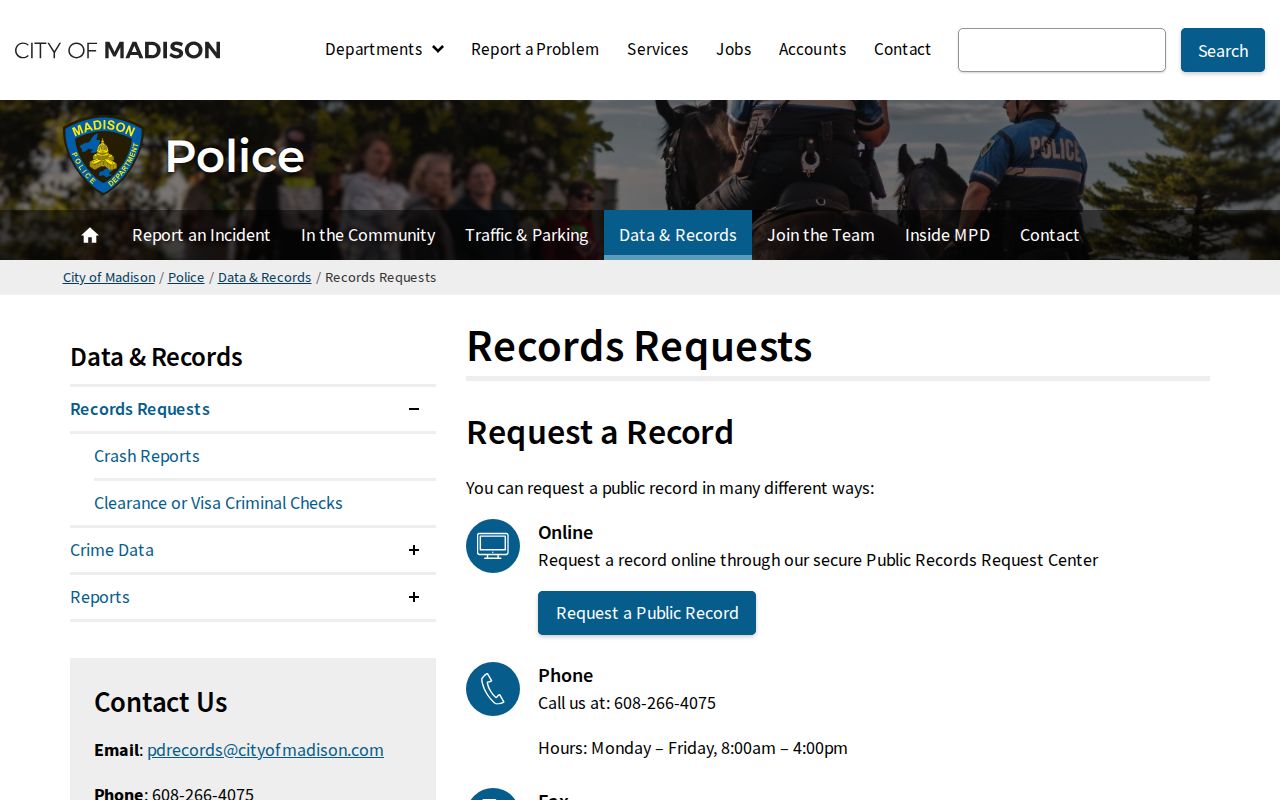This screenshot has width=1280, height=800.
Task: Open Report an Incident tab
Action: click(201, 235)
